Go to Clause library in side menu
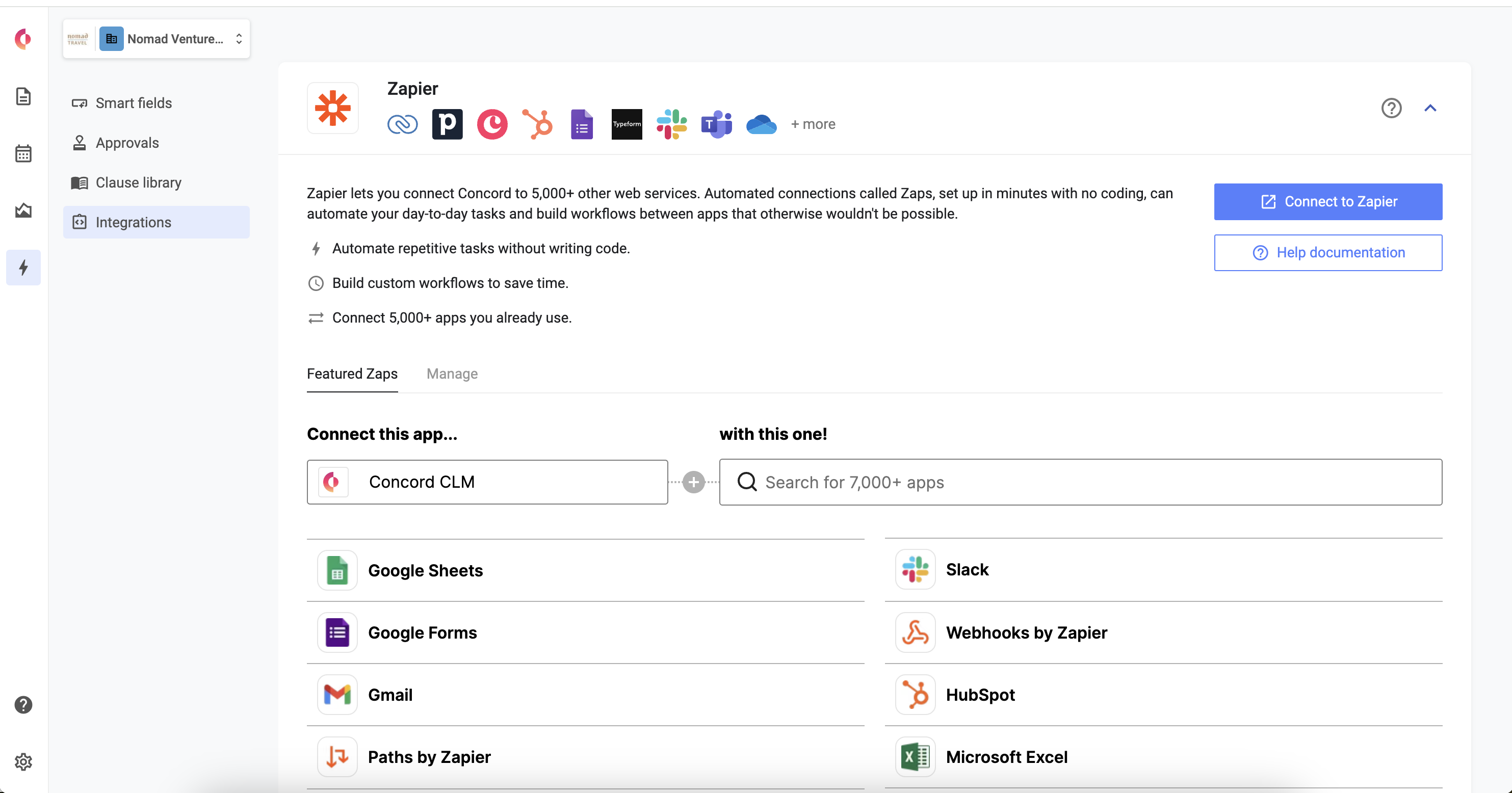 (139, 182)
